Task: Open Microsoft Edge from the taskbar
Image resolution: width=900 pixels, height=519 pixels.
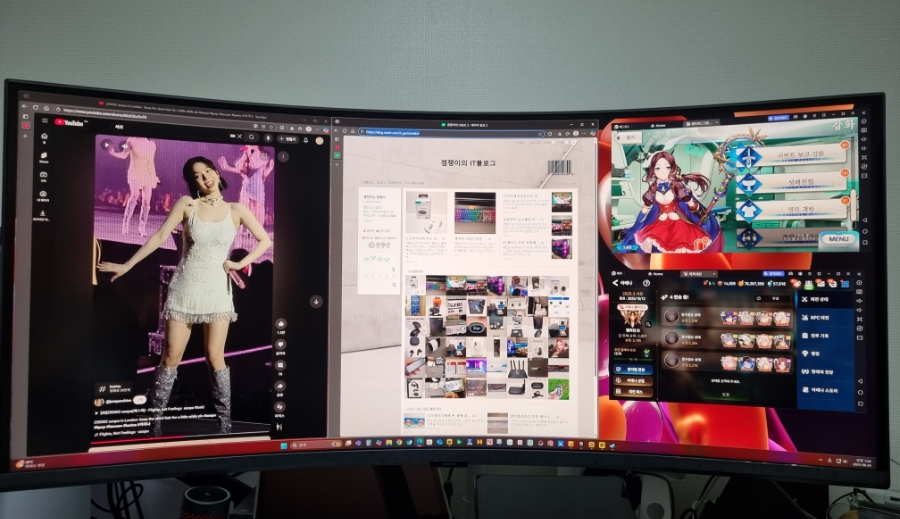Action: (x=420, y=443)
